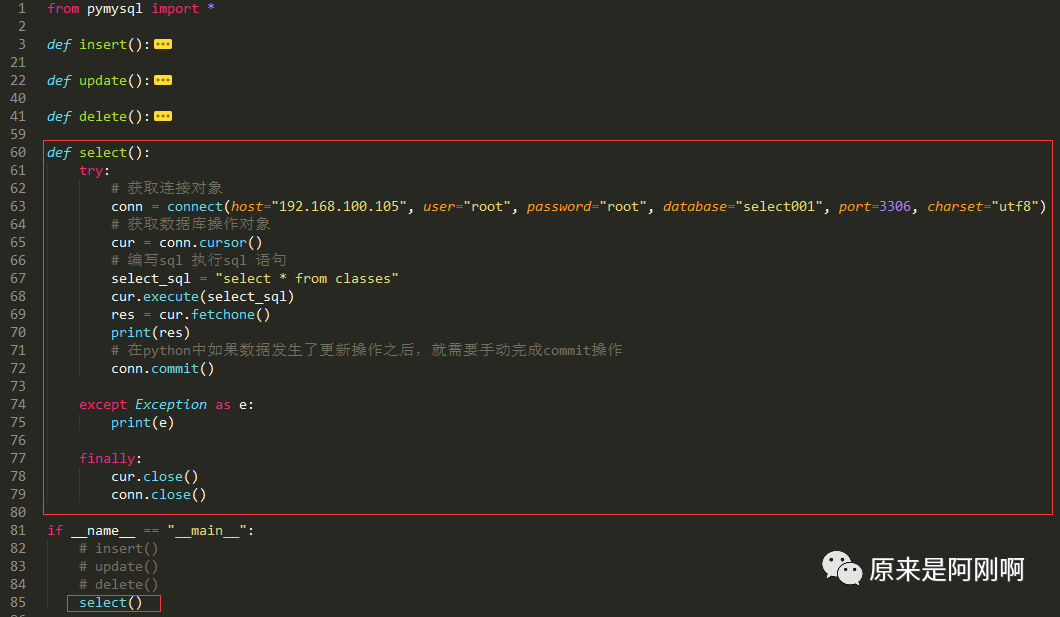The width and height of the screenshot is (1060, 617).
Task: Click line number 85 in the gutter
Action: tap(18, 602)
